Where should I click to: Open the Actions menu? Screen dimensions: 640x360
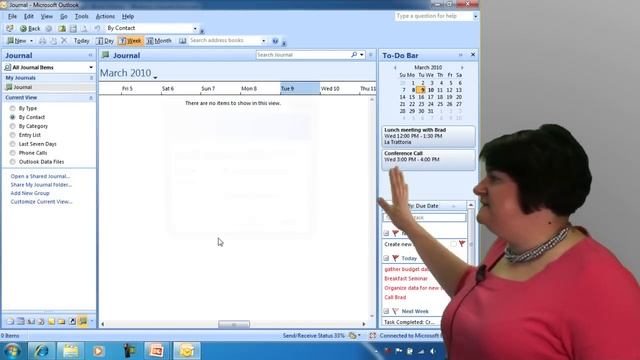pyautogui.click(x=105, y=16)
